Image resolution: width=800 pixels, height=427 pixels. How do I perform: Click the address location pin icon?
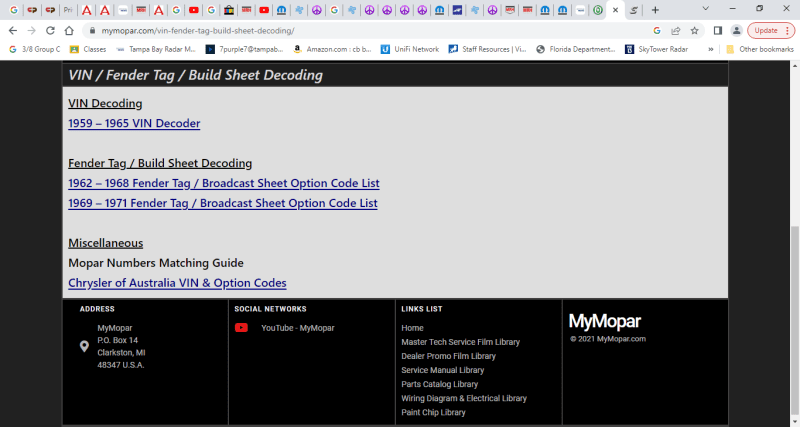click(x=84, y=346)
